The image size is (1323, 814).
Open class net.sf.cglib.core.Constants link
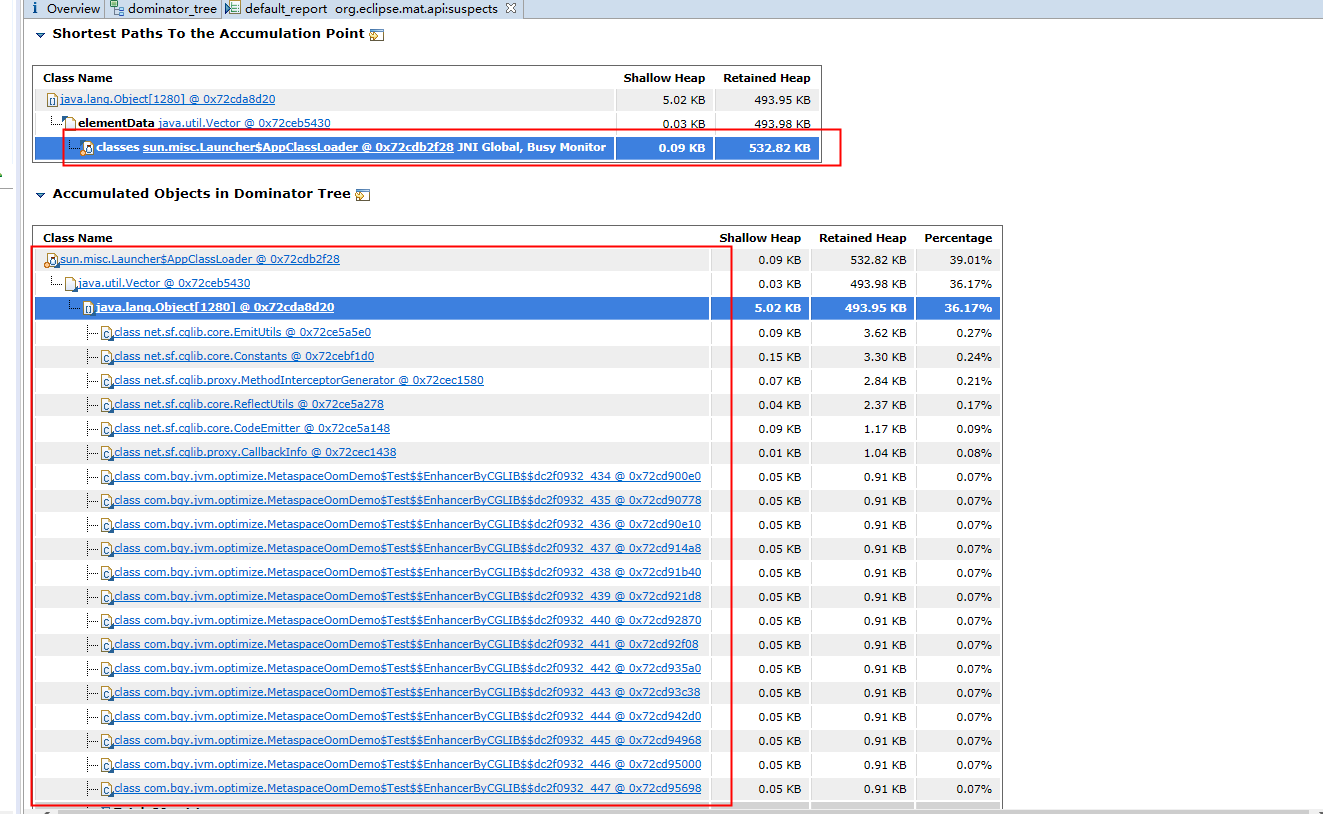click(x=244, y=356)
